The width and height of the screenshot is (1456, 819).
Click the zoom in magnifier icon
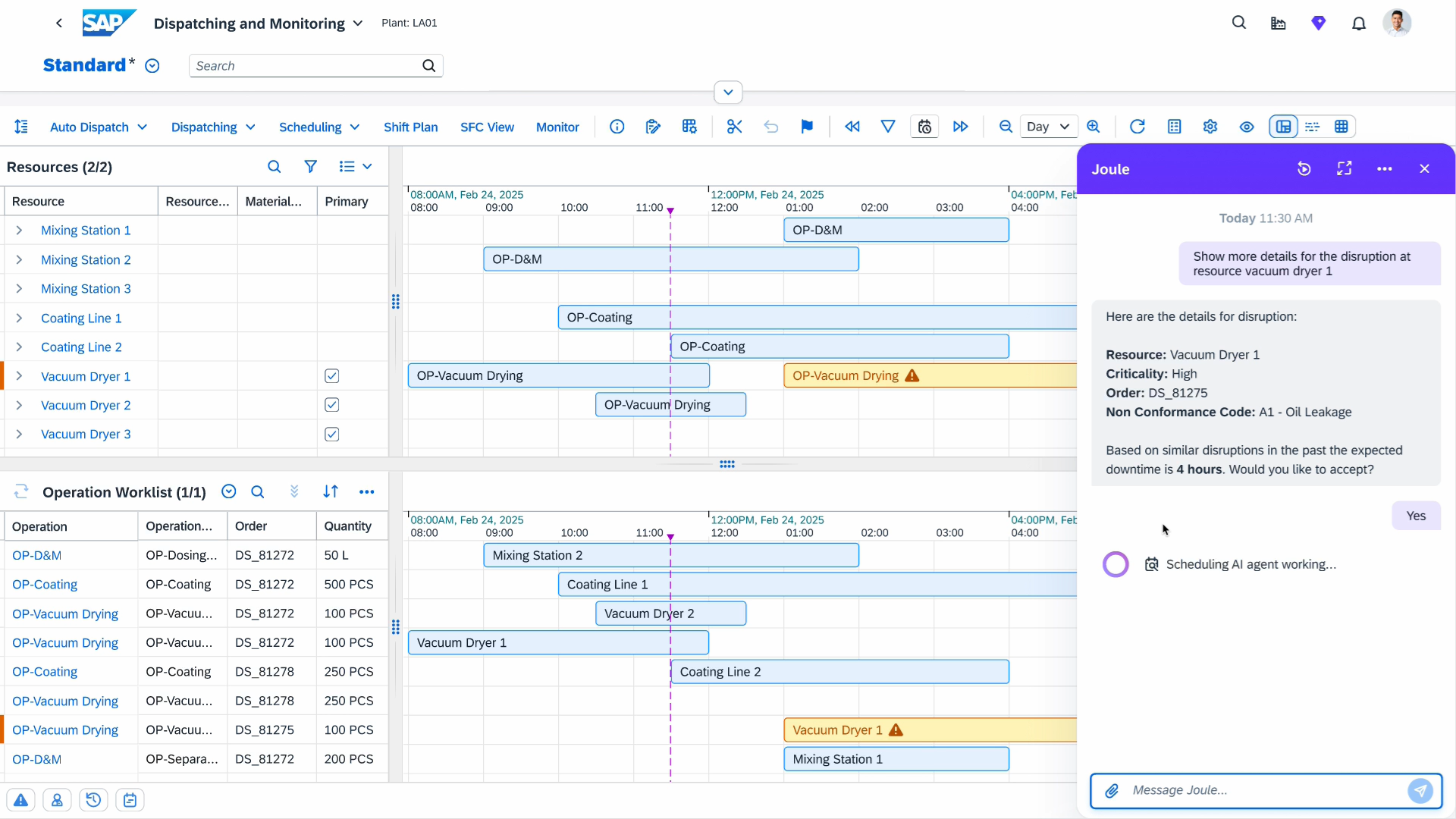point(1094,127)
